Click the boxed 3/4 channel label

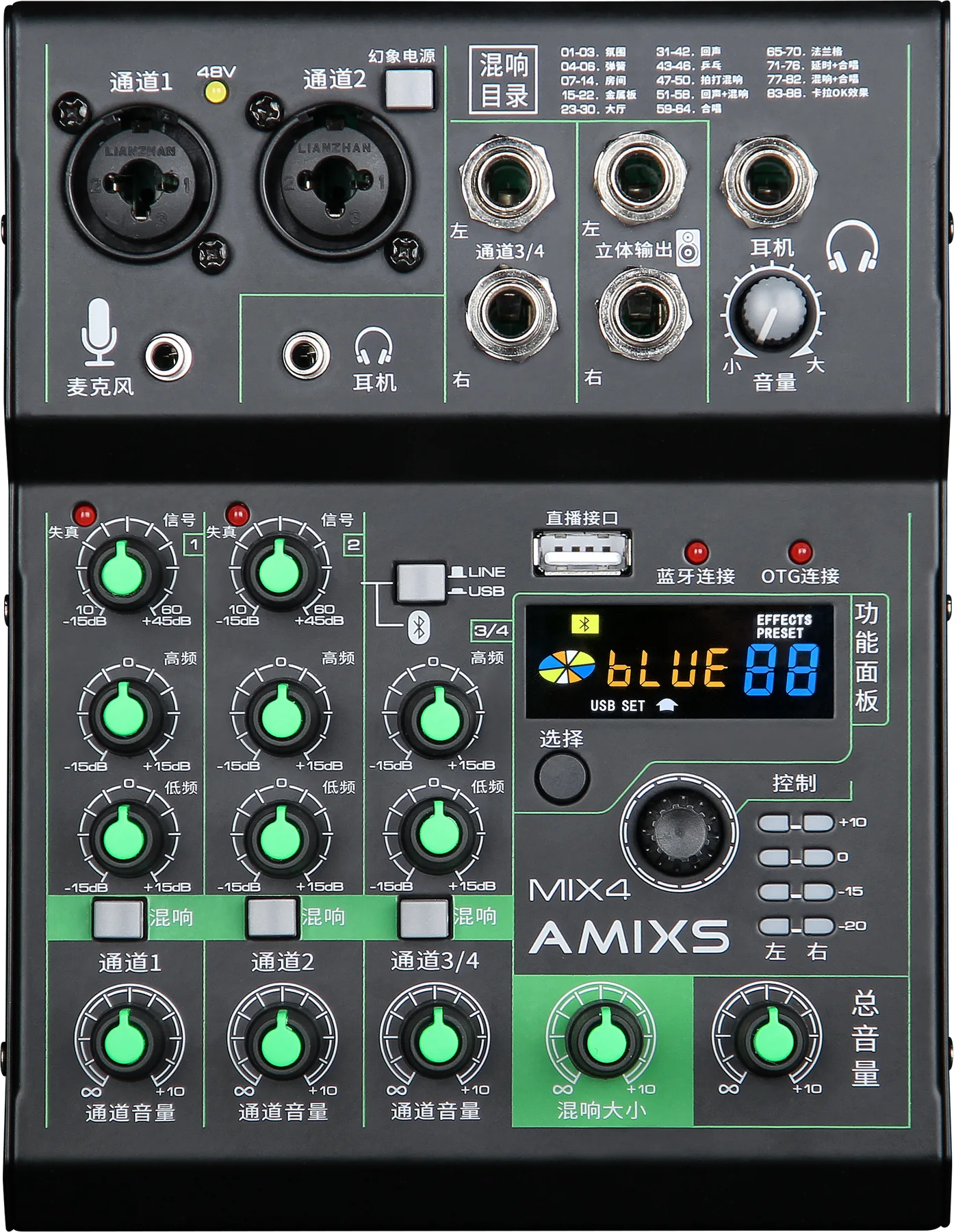pyautogui.click(x=491, y=630)
